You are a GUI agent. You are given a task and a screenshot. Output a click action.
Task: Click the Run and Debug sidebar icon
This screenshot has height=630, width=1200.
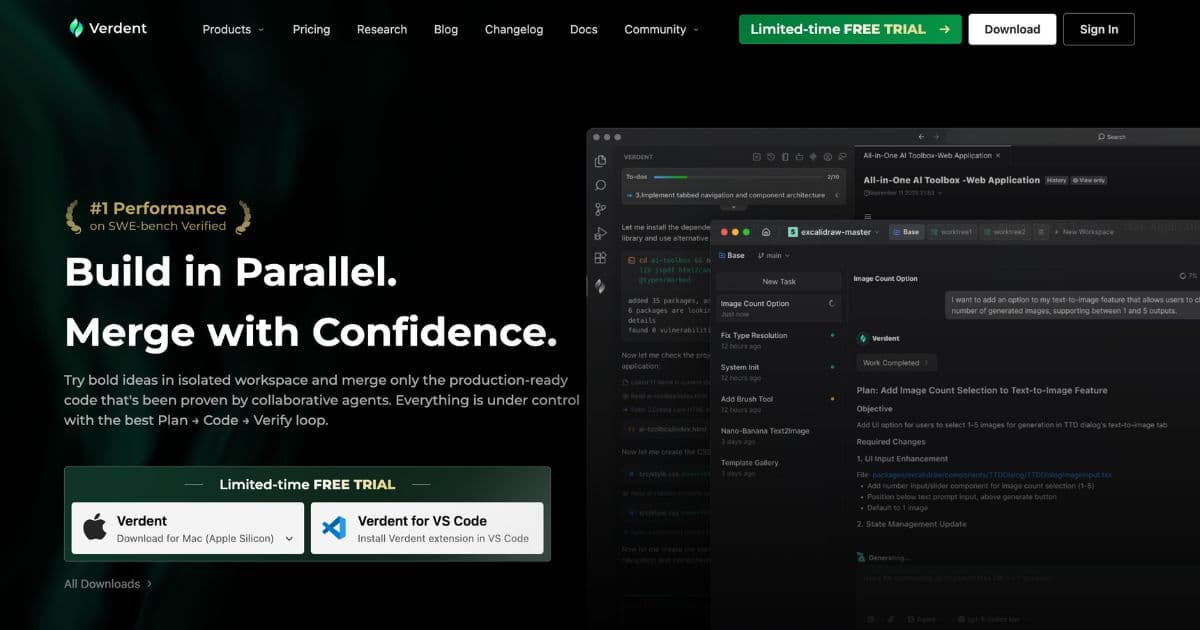(600, 233)
